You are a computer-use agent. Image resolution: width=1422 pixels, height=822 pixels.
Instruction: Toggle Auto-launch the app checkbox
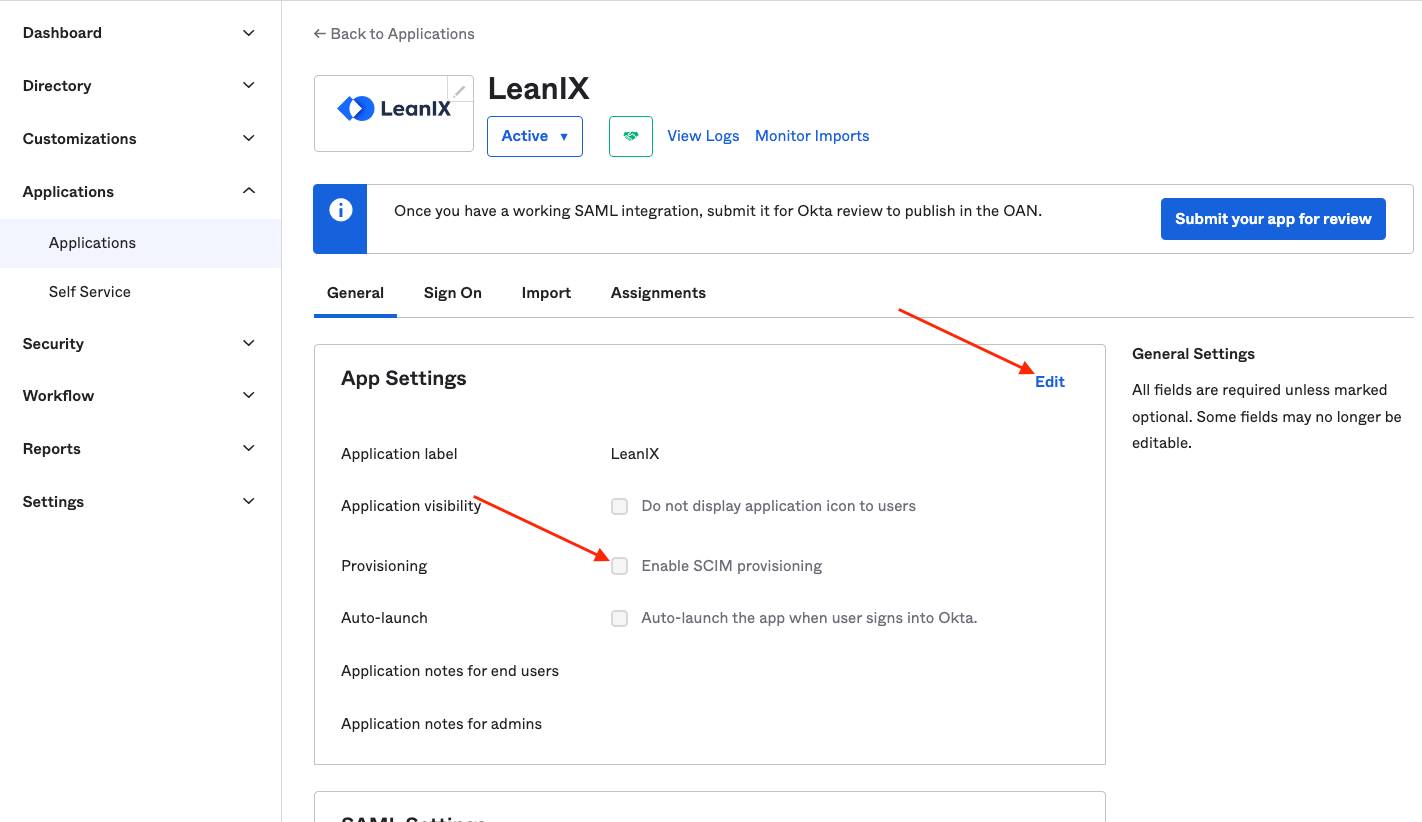point(620,618)
